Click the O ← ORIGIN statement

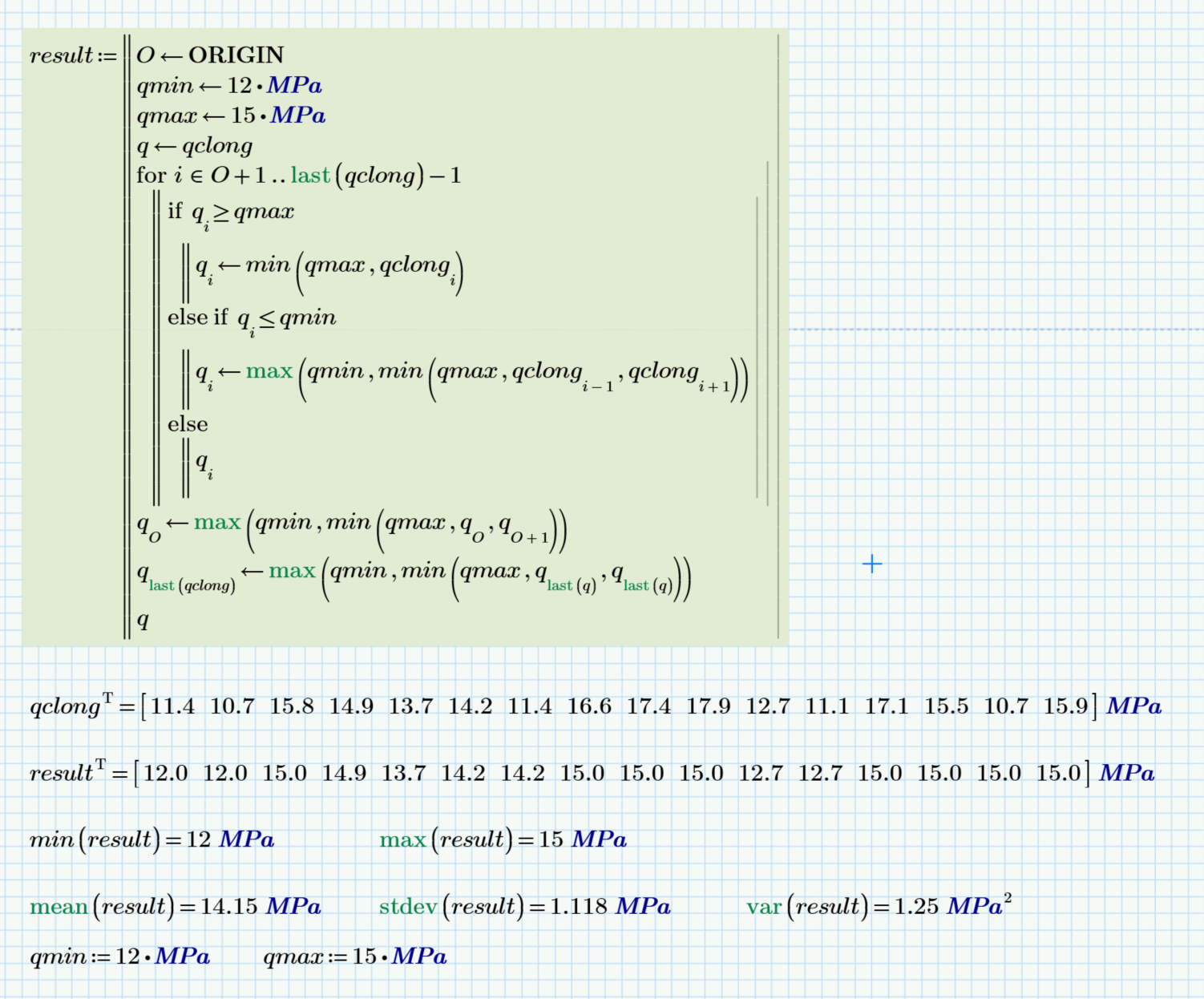point(211,55)
